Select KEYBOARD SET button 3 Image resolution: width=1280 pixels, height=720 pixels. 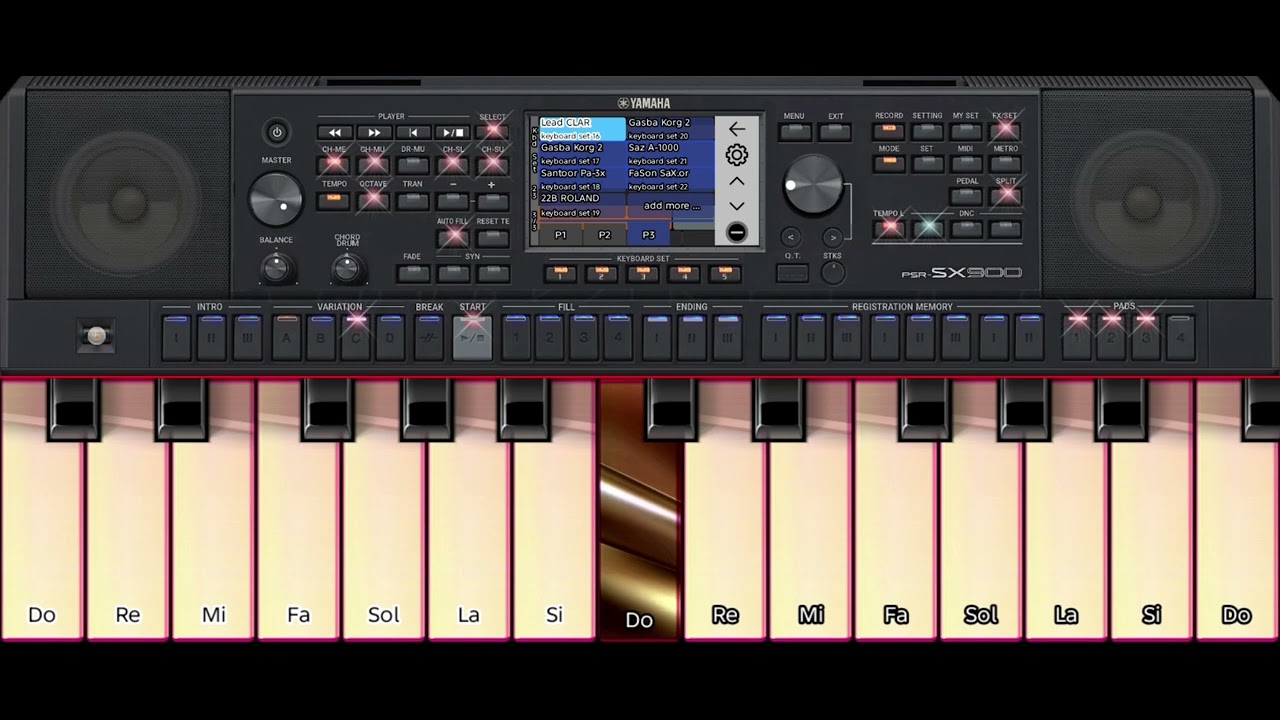pyautogui.click(x=642, y=273)
